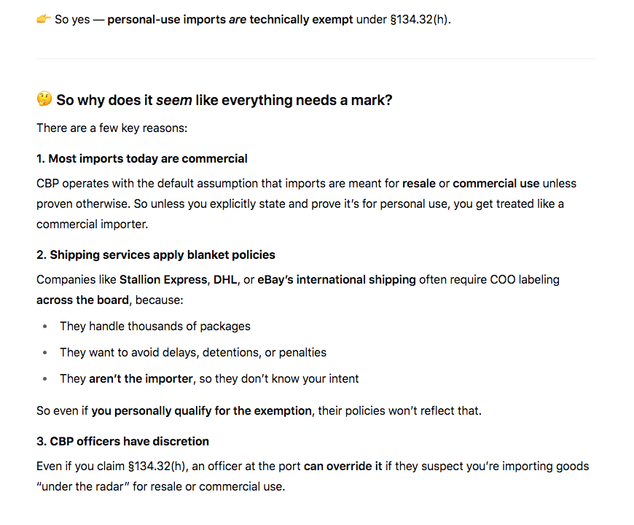Click the bold text 'aren't the importer'
Screen dimensions: 634x525
(141, 379)
